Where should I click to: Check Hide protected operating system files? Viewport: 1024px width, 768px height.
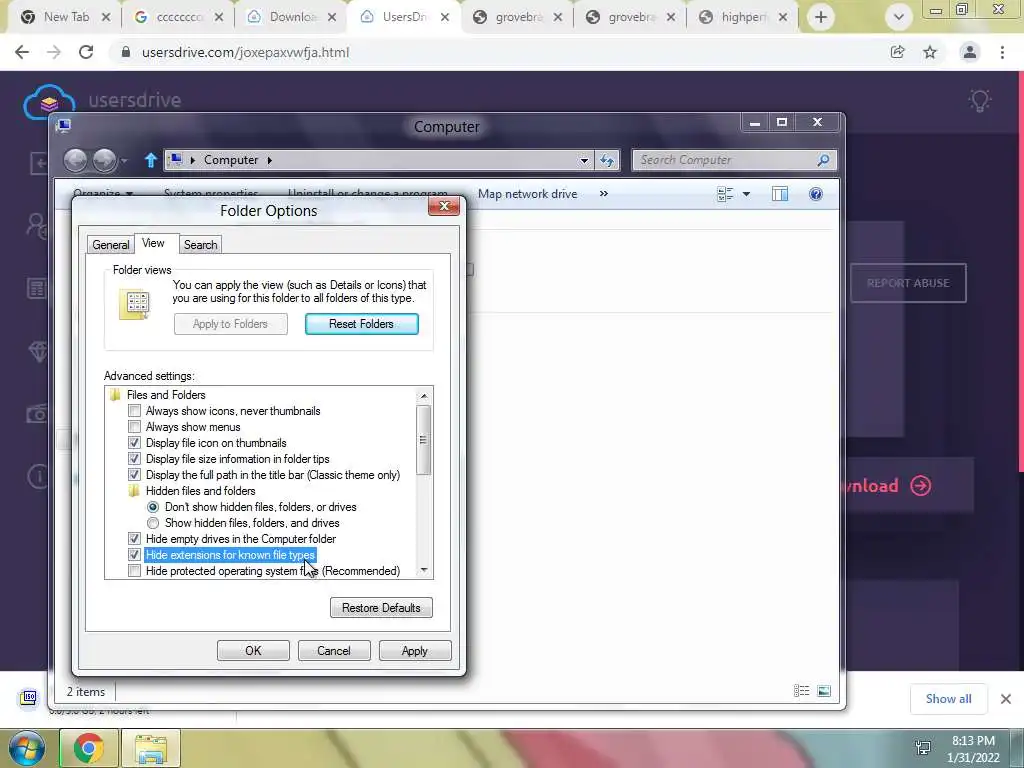coord(135,571)
